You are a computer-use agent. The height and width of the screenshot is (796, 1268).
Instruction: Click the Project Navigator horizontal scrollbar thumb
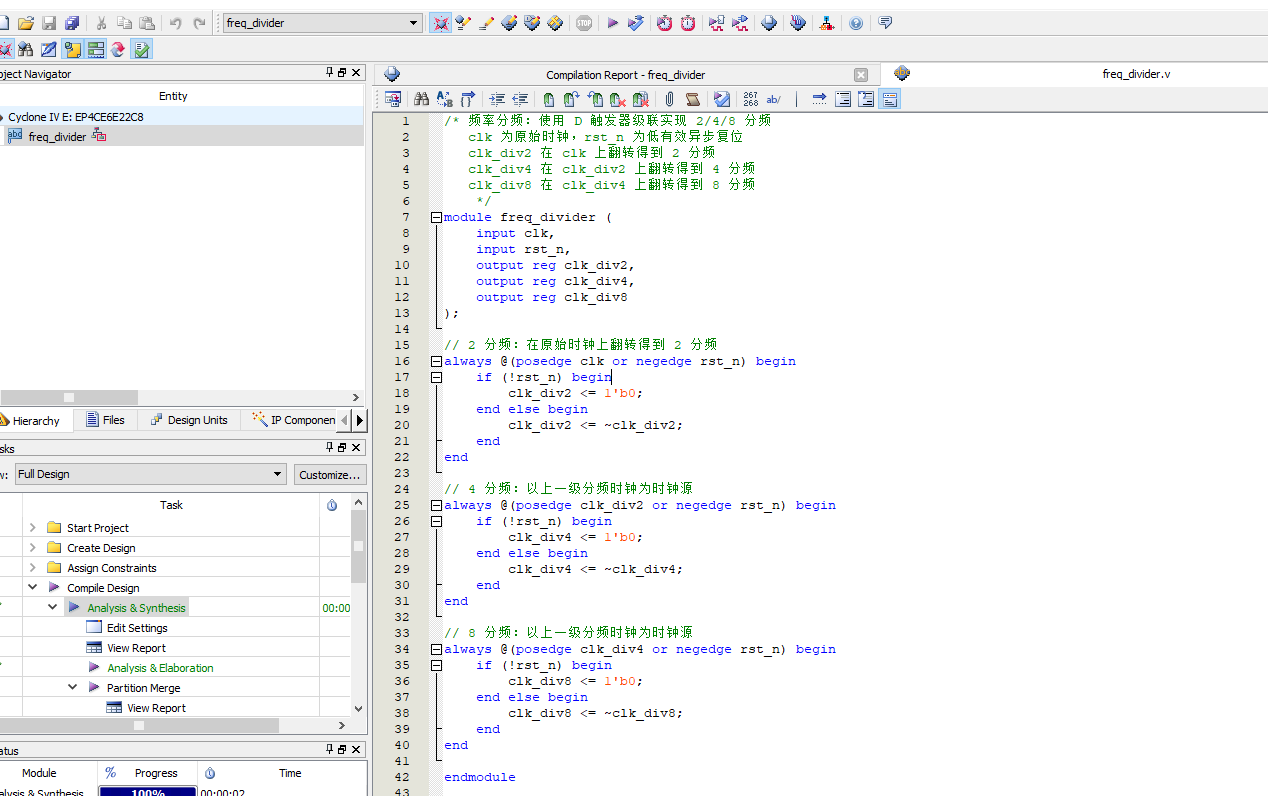[69, 397]
